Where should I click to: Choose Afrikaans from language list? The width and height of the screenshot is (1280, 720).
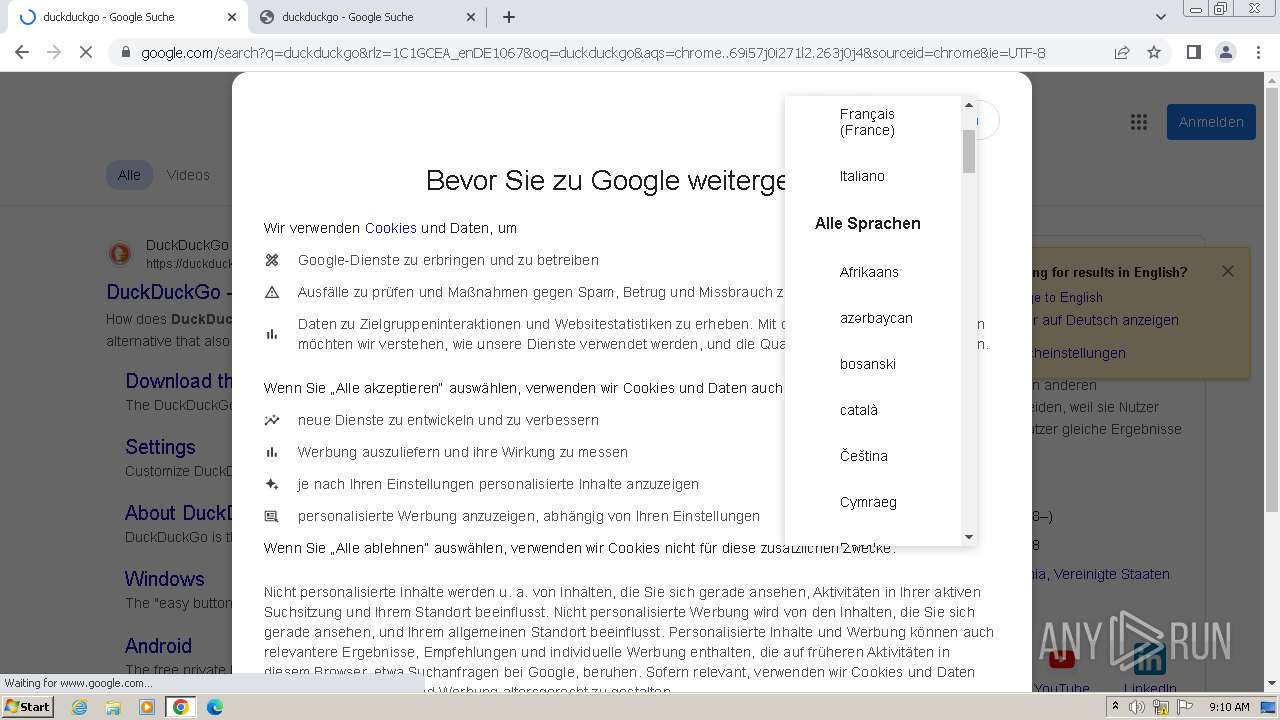[x=873, y=272]
